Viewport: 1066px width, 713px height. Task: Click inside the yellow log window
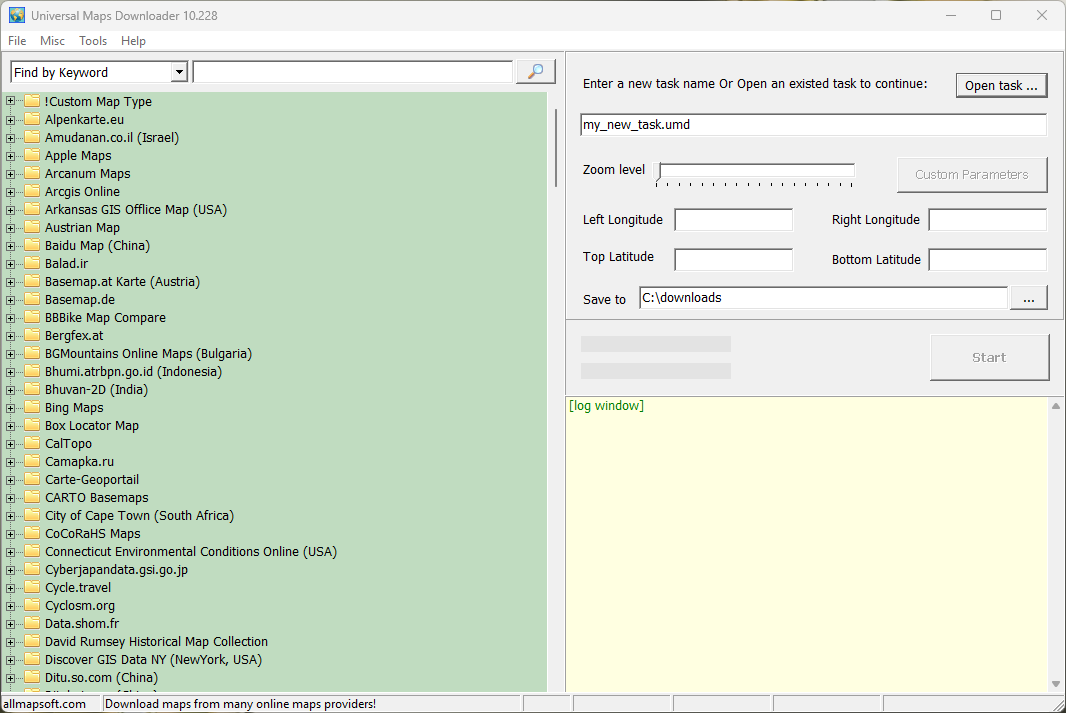click(x=808, y=544)
